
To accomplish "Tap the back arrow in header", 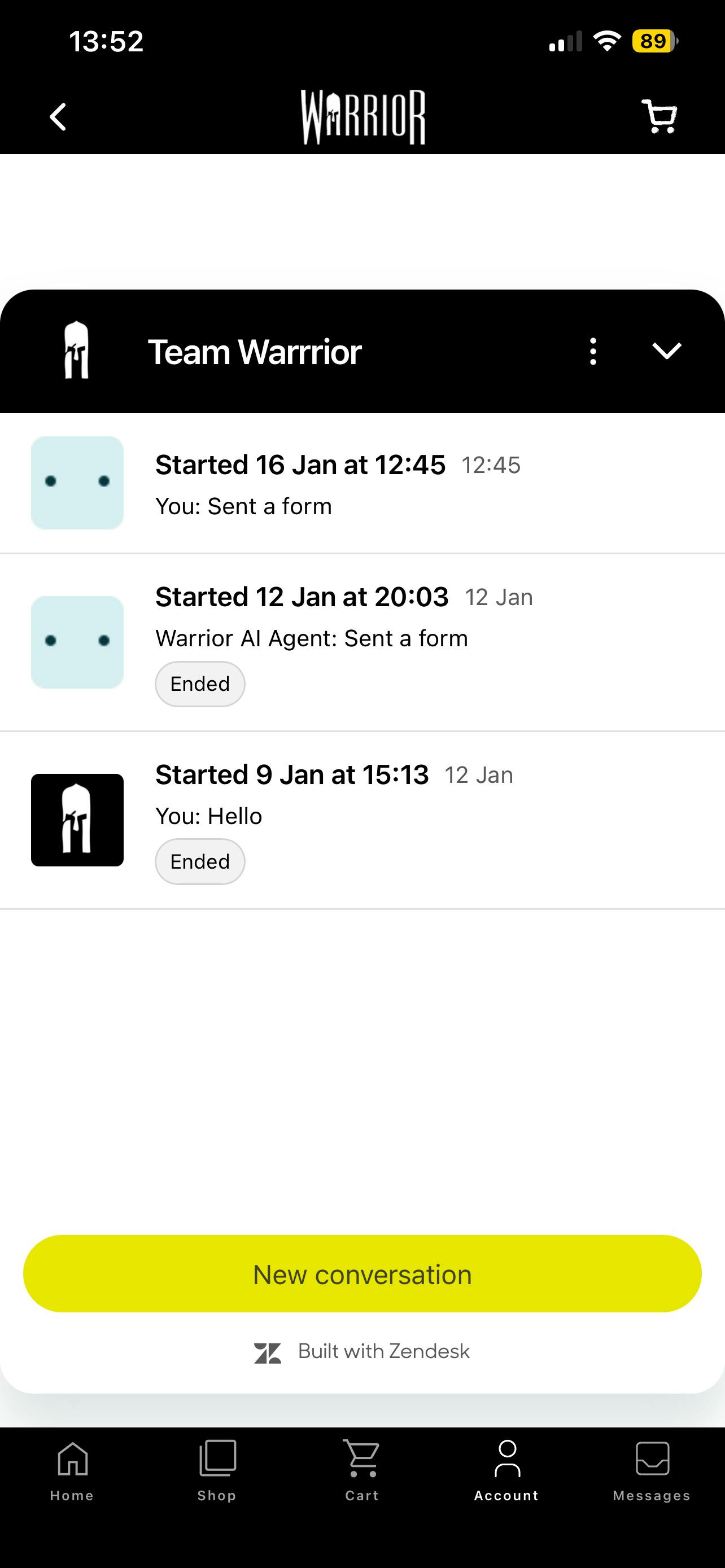I will click(58, 117).
